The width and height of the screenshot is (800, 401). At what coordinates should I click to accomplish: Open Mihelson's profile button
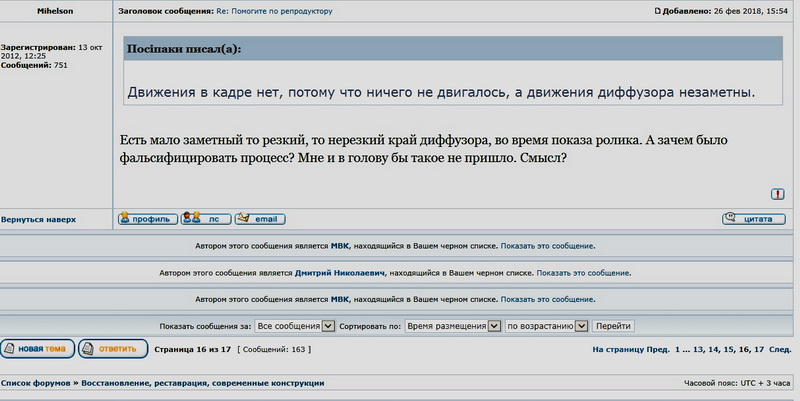[148, 219]
